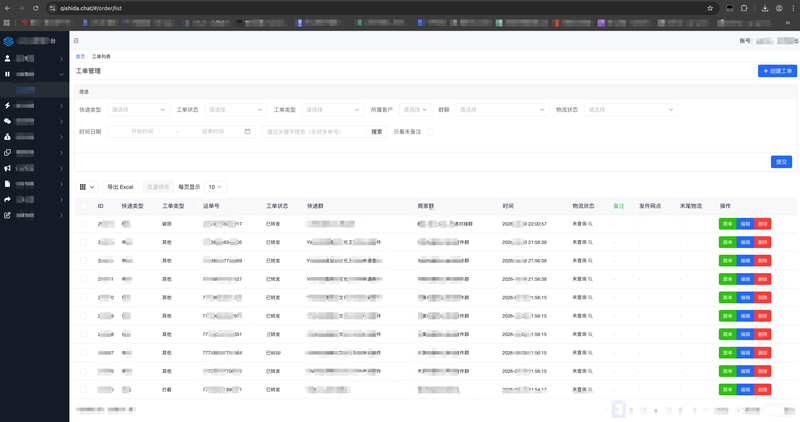
Task: Select the first table row checkbox
Action: coord(84,224)
